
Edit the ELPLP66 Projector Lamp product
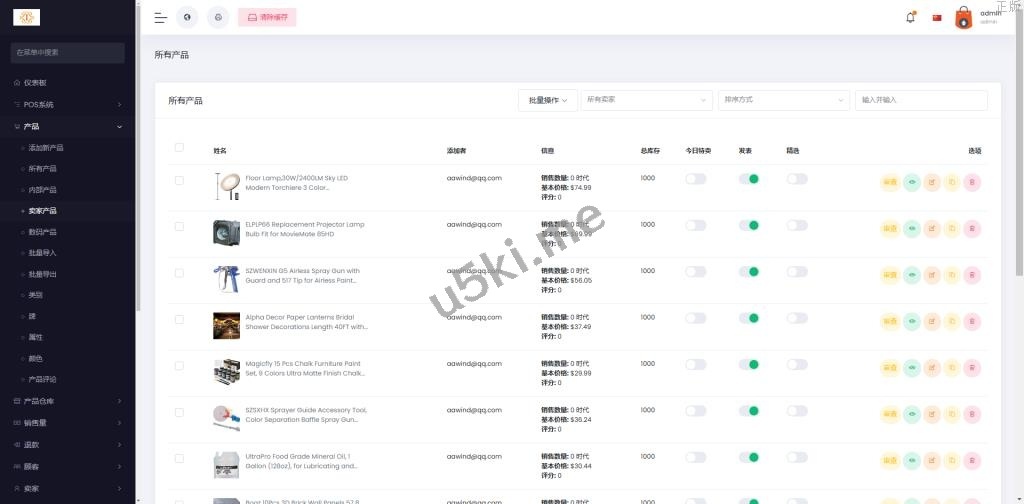pos(932,228)
